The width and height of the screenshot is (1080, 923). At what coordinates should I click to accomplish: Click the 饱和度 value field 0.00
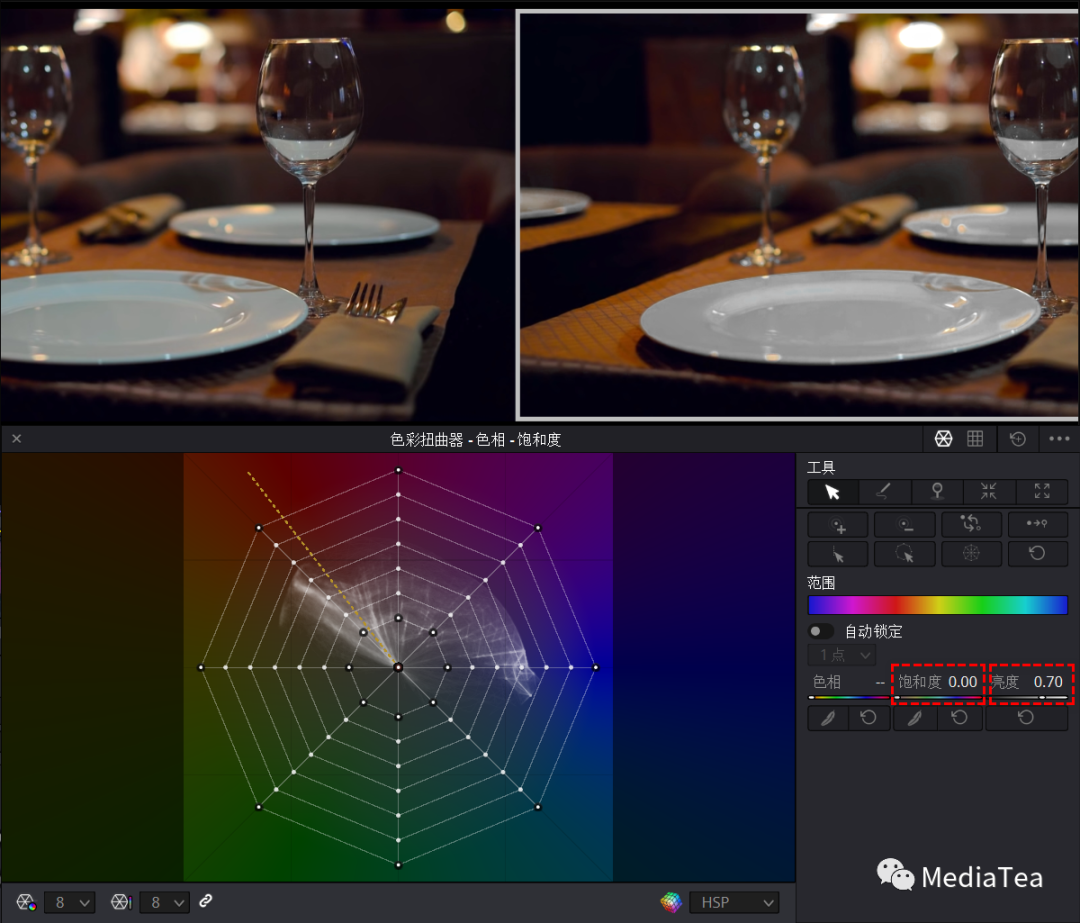(962, 682)
